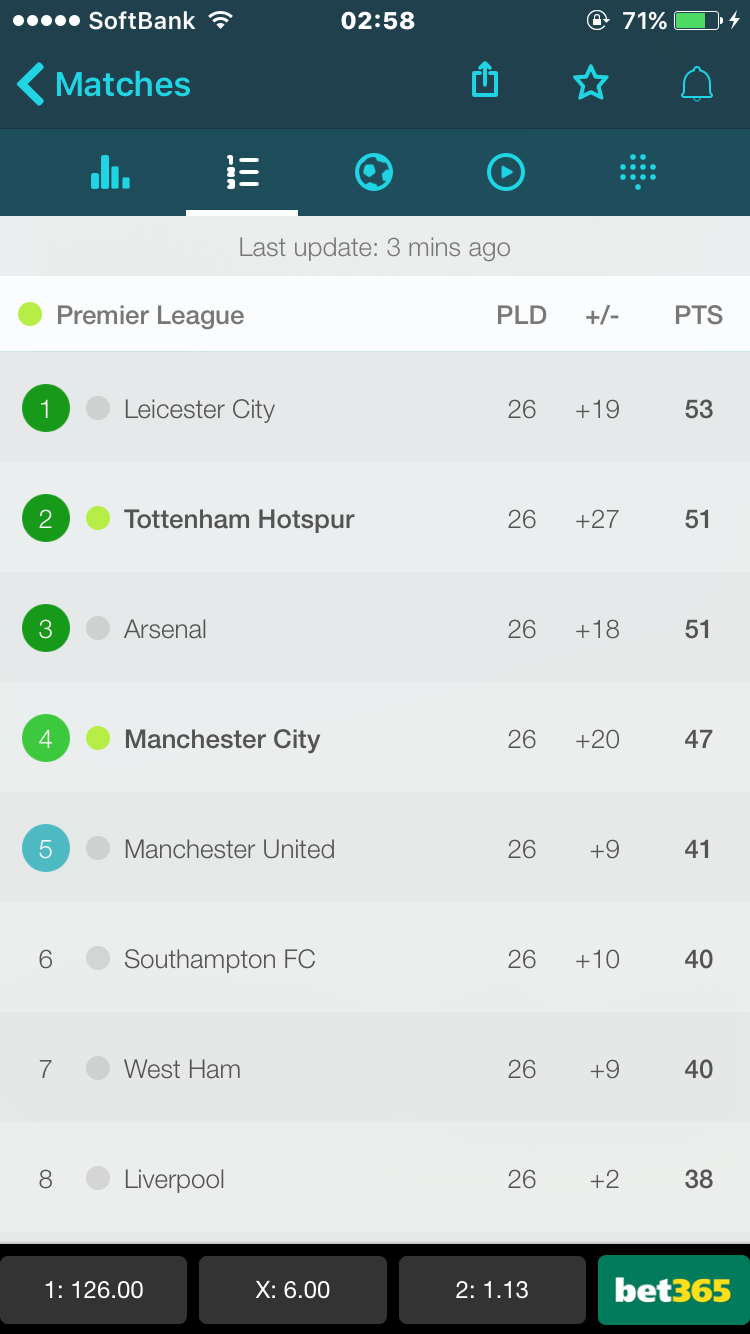Screen dimensions: 750x1334
Task: Tap the notification bell icon
Action: point(697,84)
